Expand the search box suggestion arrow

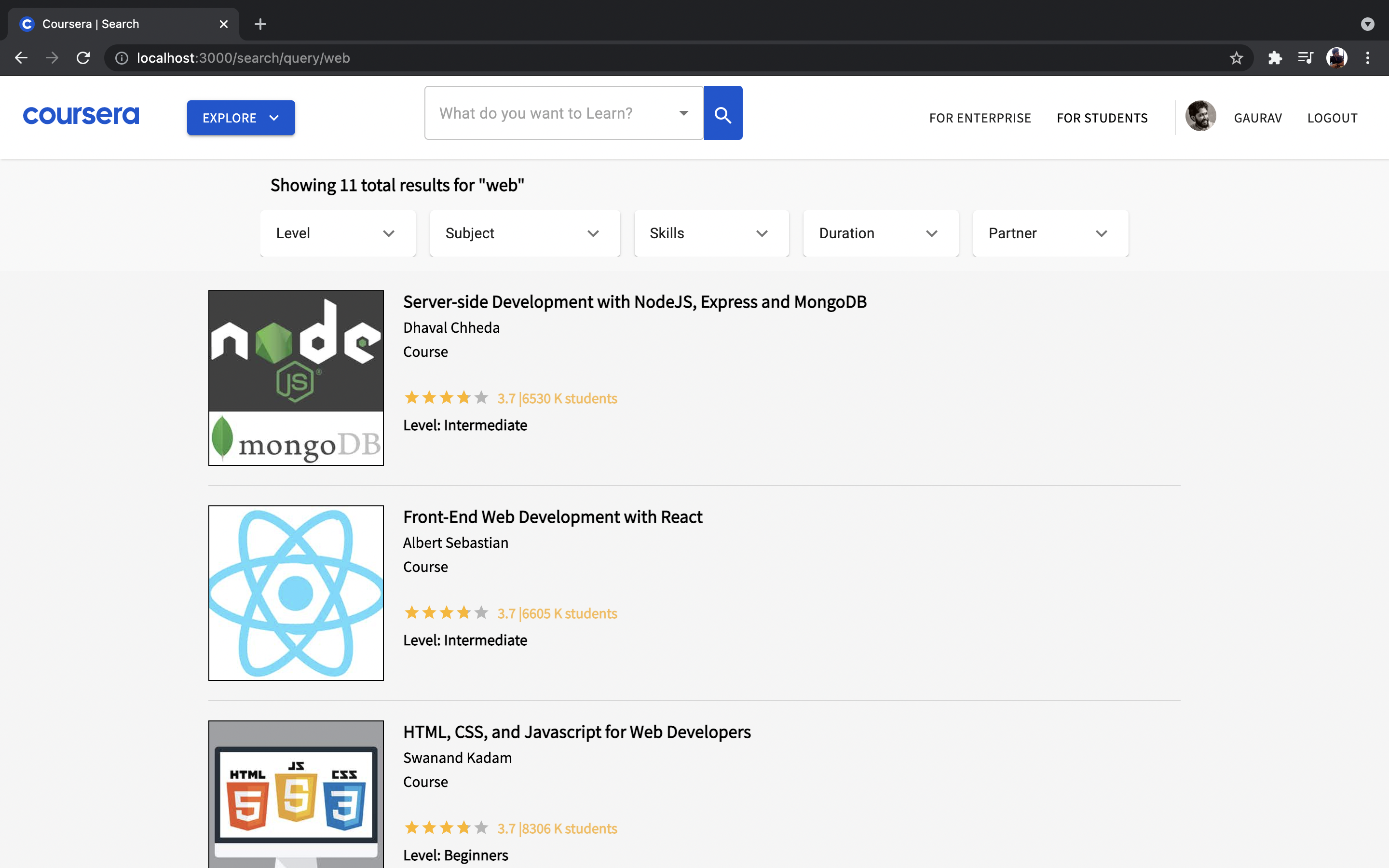683,113
